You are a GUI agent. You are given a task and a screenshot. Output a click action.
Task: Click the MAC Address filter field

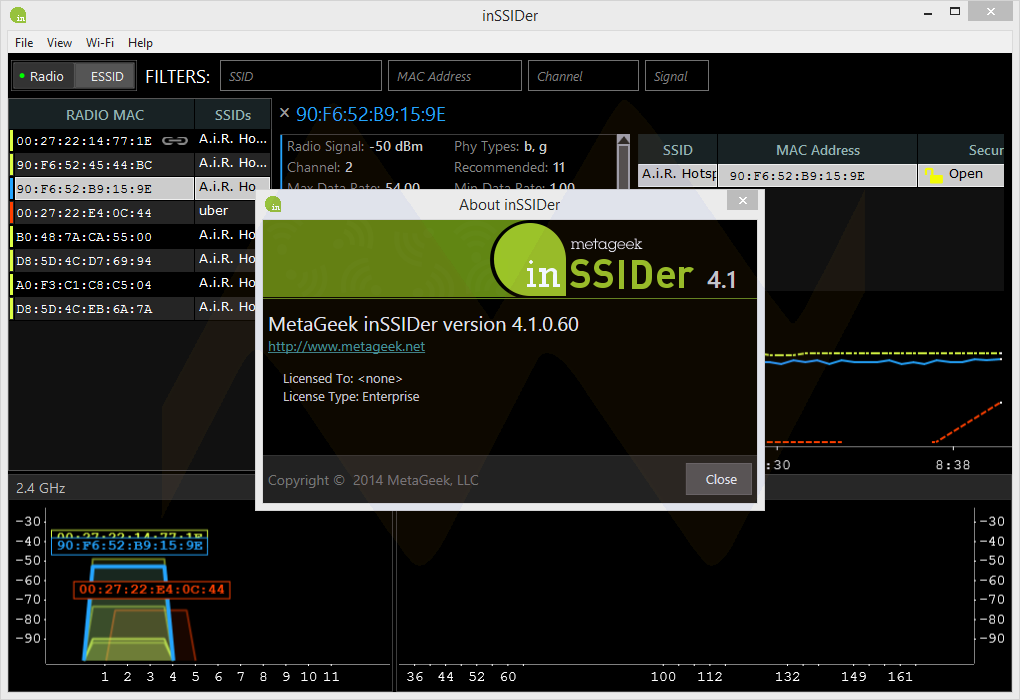tap(455, 76)
